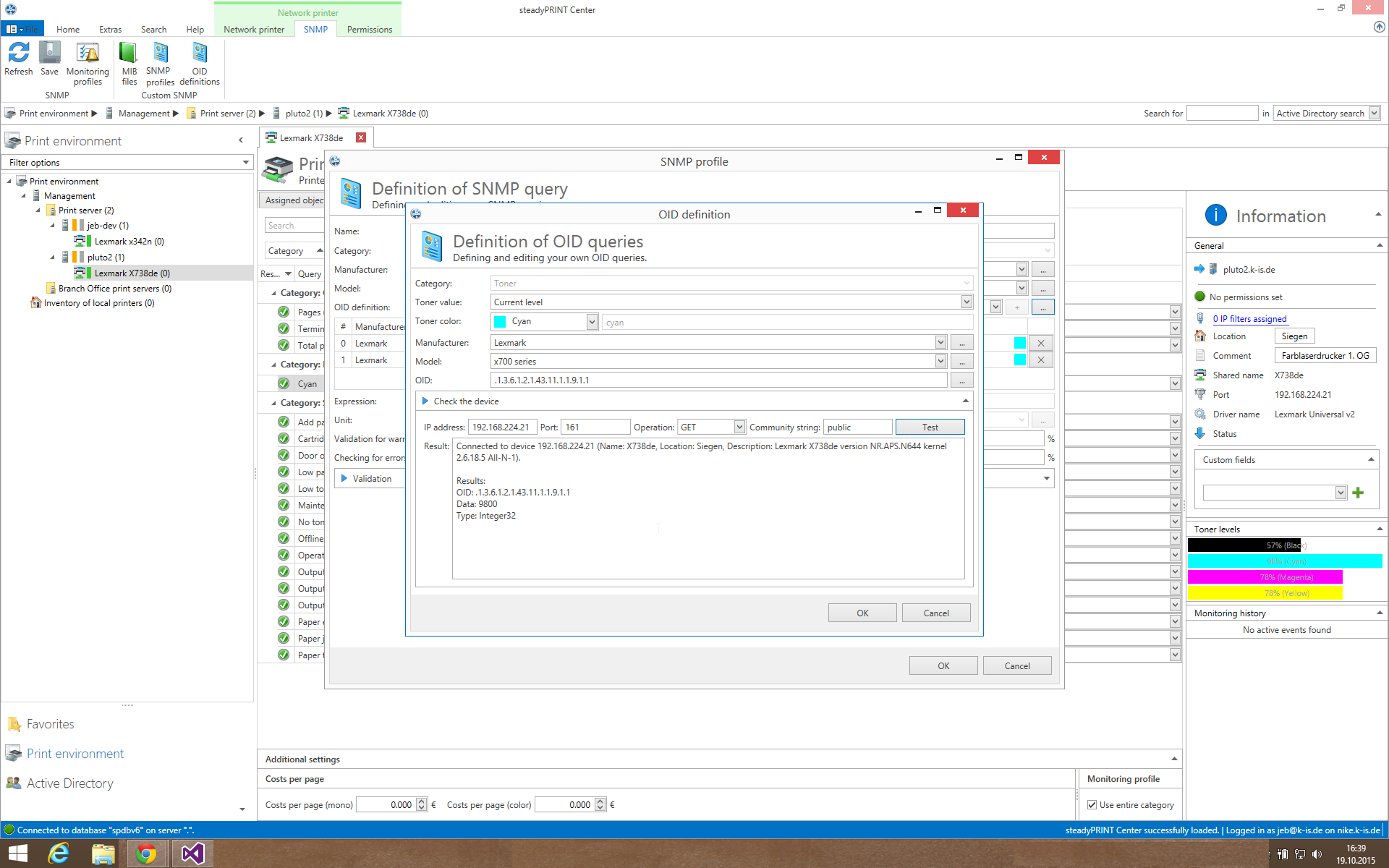This screenshot has width=1389, height=868.
Task: Select Lexmark x342n (0) in the tree
Action: (x=129, y=242)
